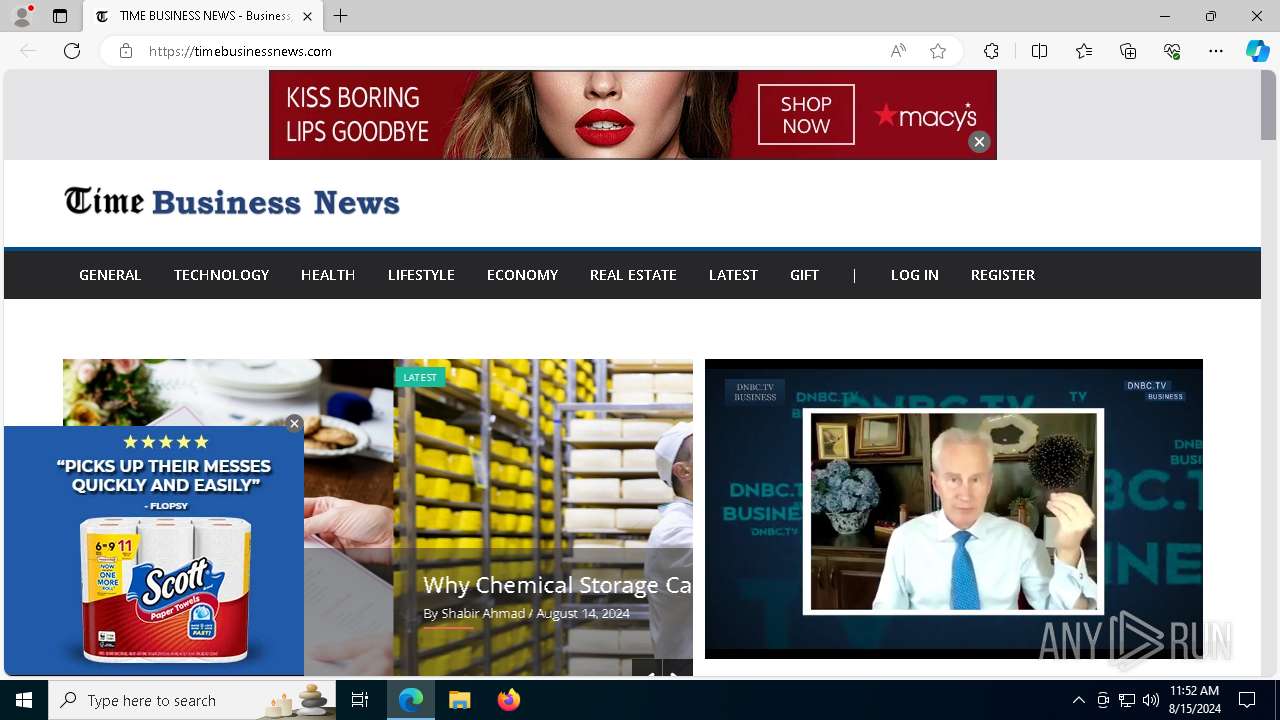Open the volume speaker tray icon

coord(1151,700)
